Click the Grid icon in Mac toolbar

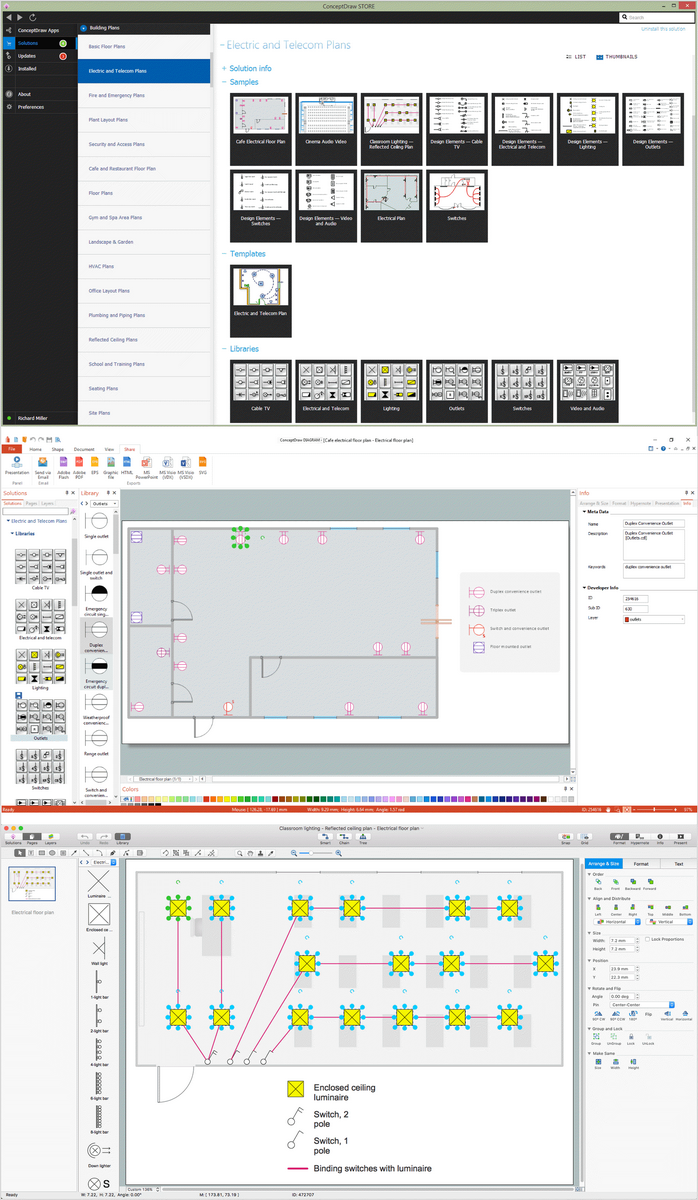click(584, 840)
